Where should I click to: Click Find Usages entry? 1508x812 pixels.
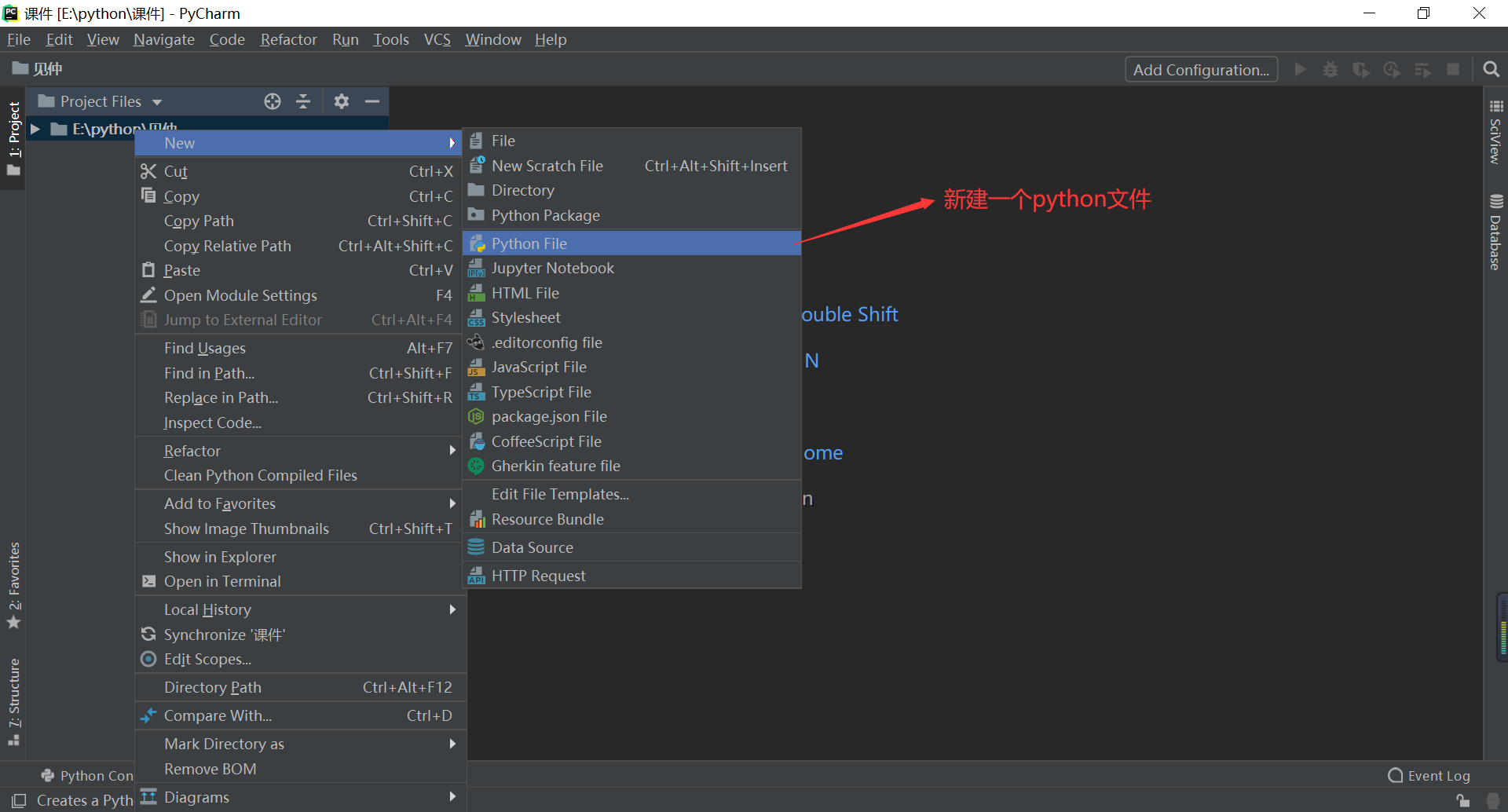click(x=299, y=348)
